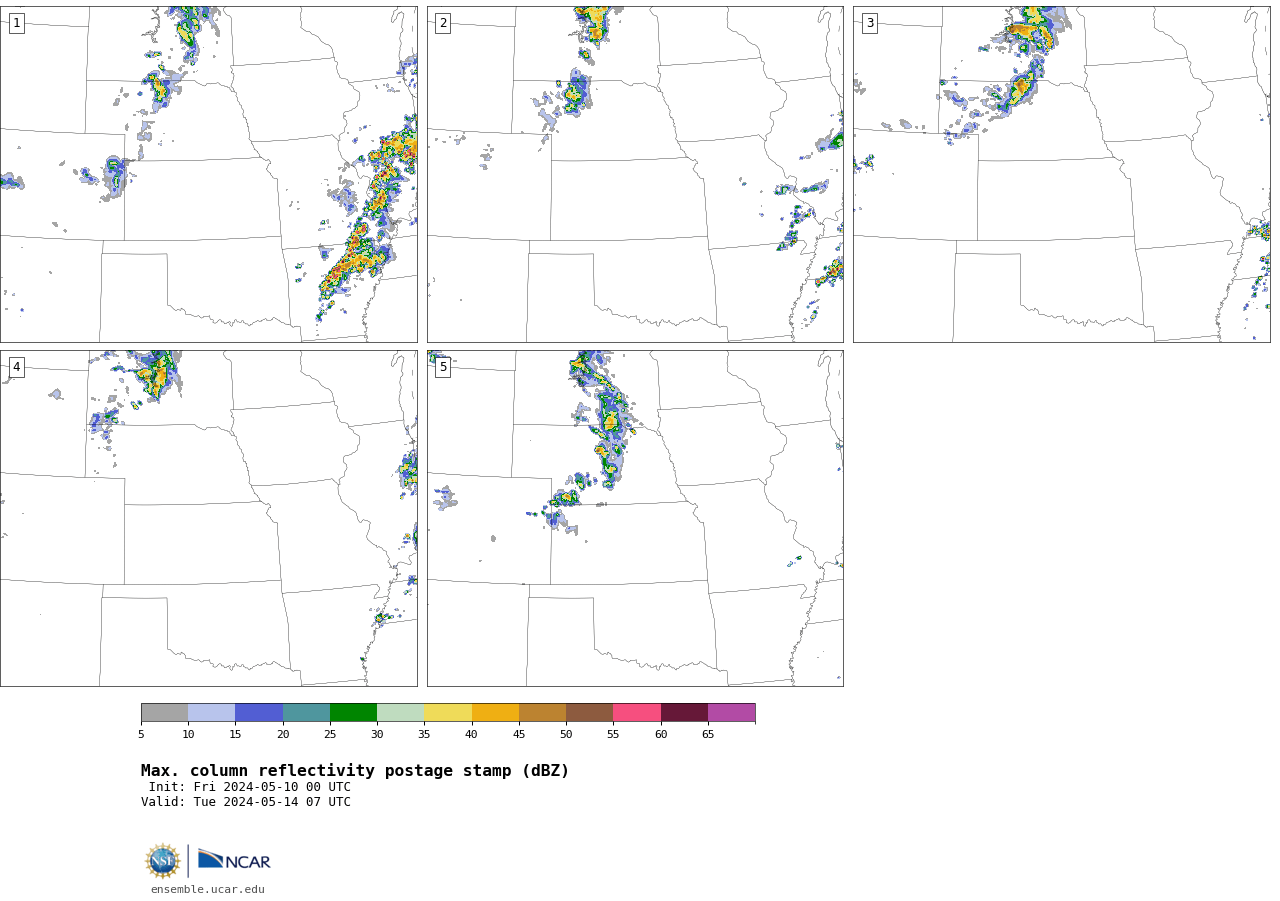Click the Valid: Tue 2024-05-14 07 UTC text
The image size is (1280, 901).
point(246,802)
